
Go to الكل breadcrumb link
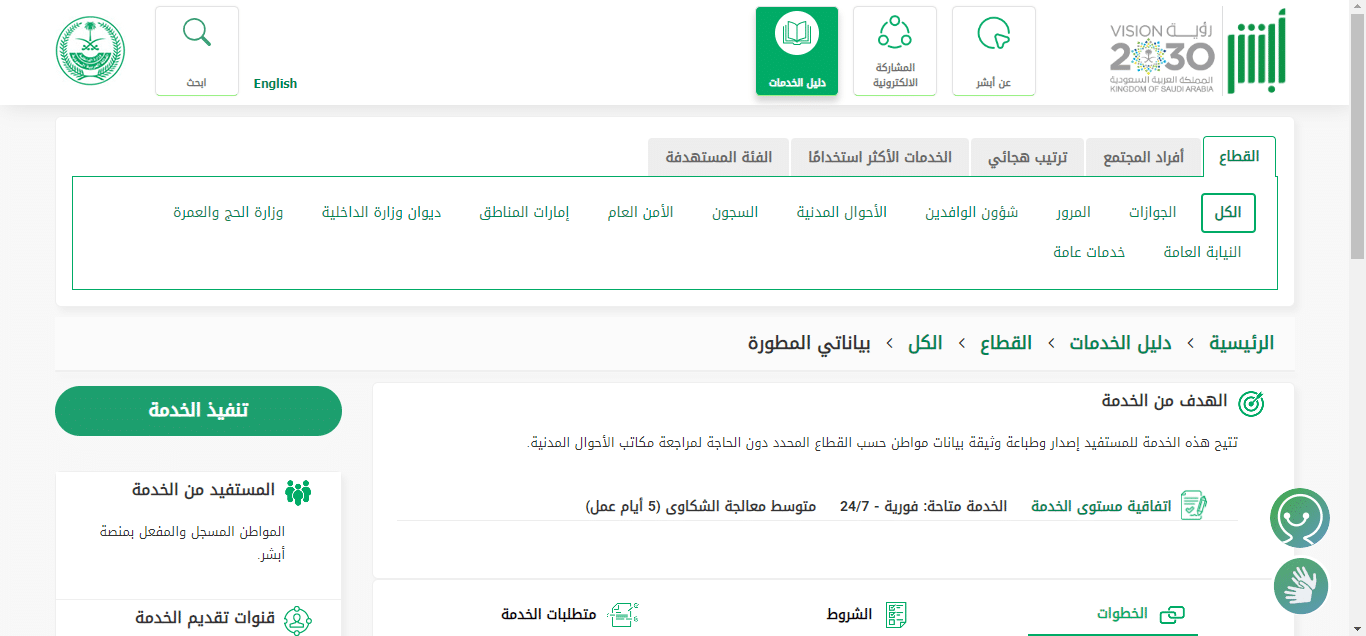[925, 343]
